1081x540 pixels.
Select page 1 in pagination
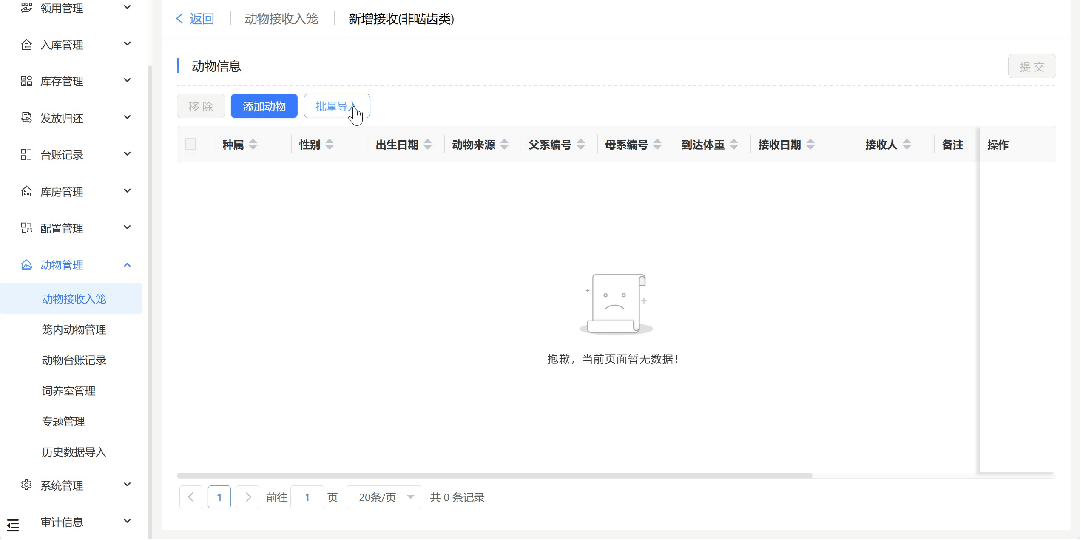(219, 497)
